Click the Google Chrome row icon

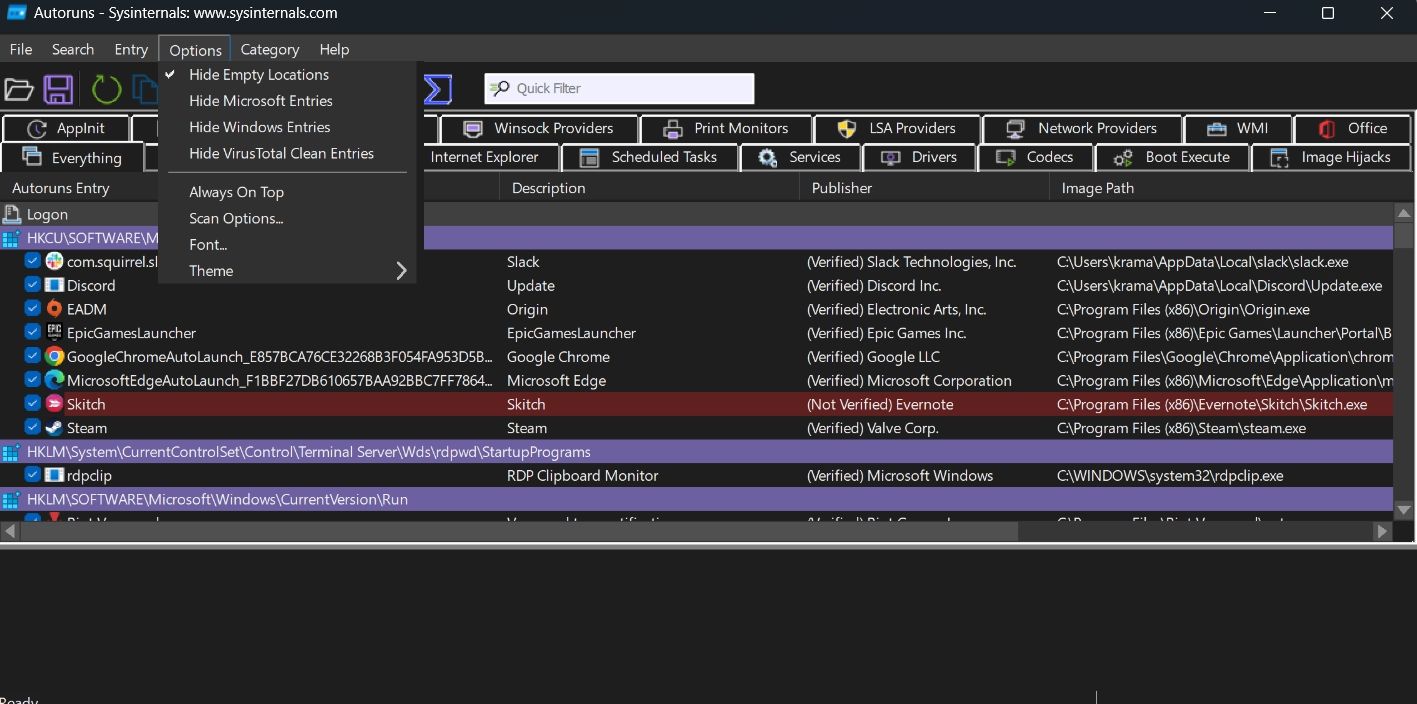point(54,357)
